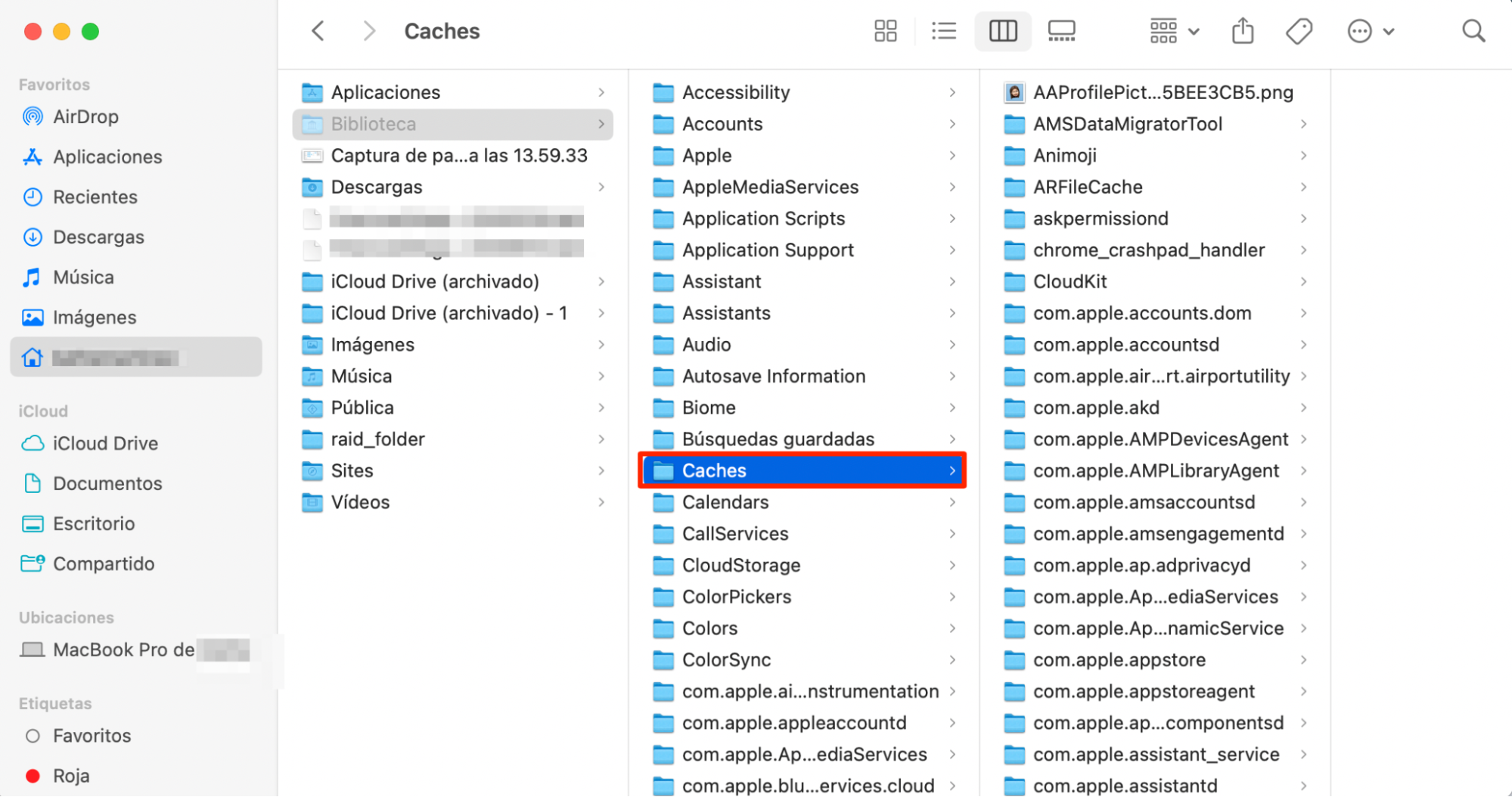
Task: Open iCloud Drive from the sidebar
Action: click(106, 443)
